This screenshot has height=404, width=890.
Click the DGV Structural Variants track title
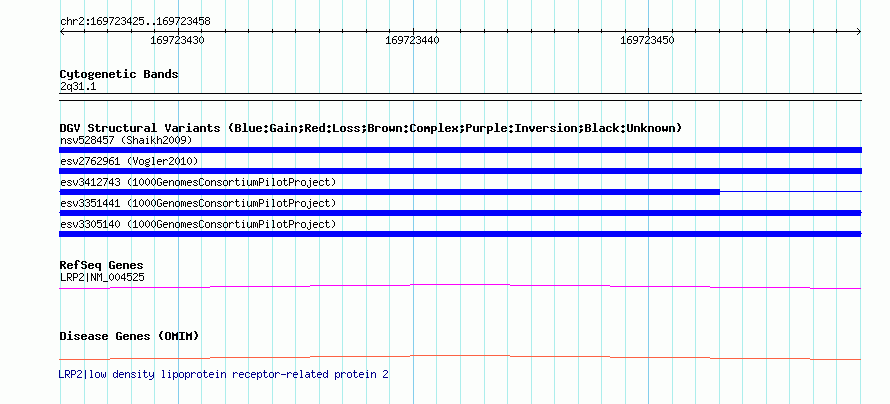[371, 128]
